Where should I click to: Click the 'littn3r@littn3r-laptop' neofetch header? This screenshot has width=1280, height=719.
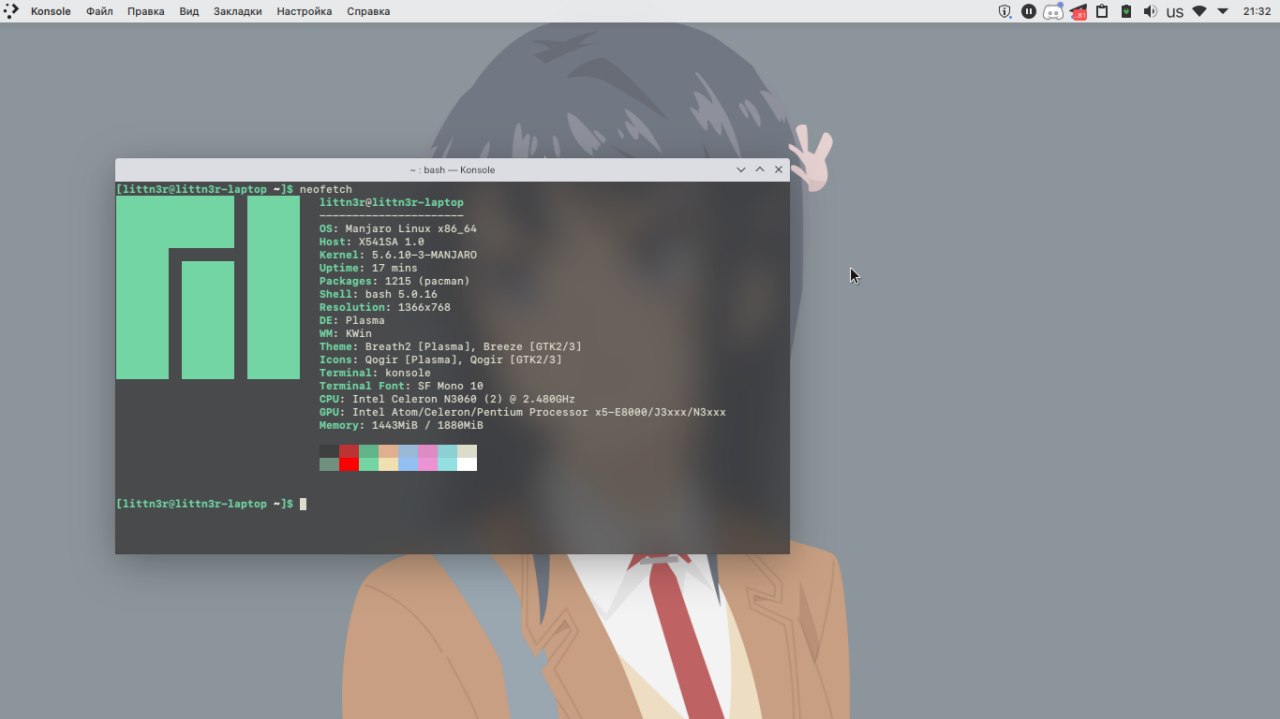tap(391, 203)
